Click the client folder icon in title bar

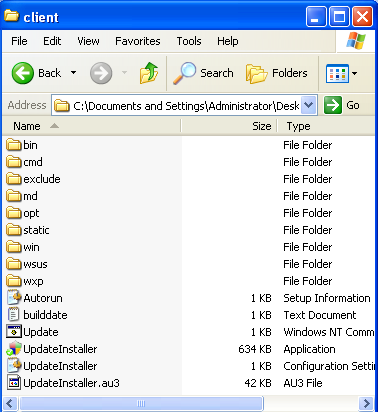click(11, 16)
